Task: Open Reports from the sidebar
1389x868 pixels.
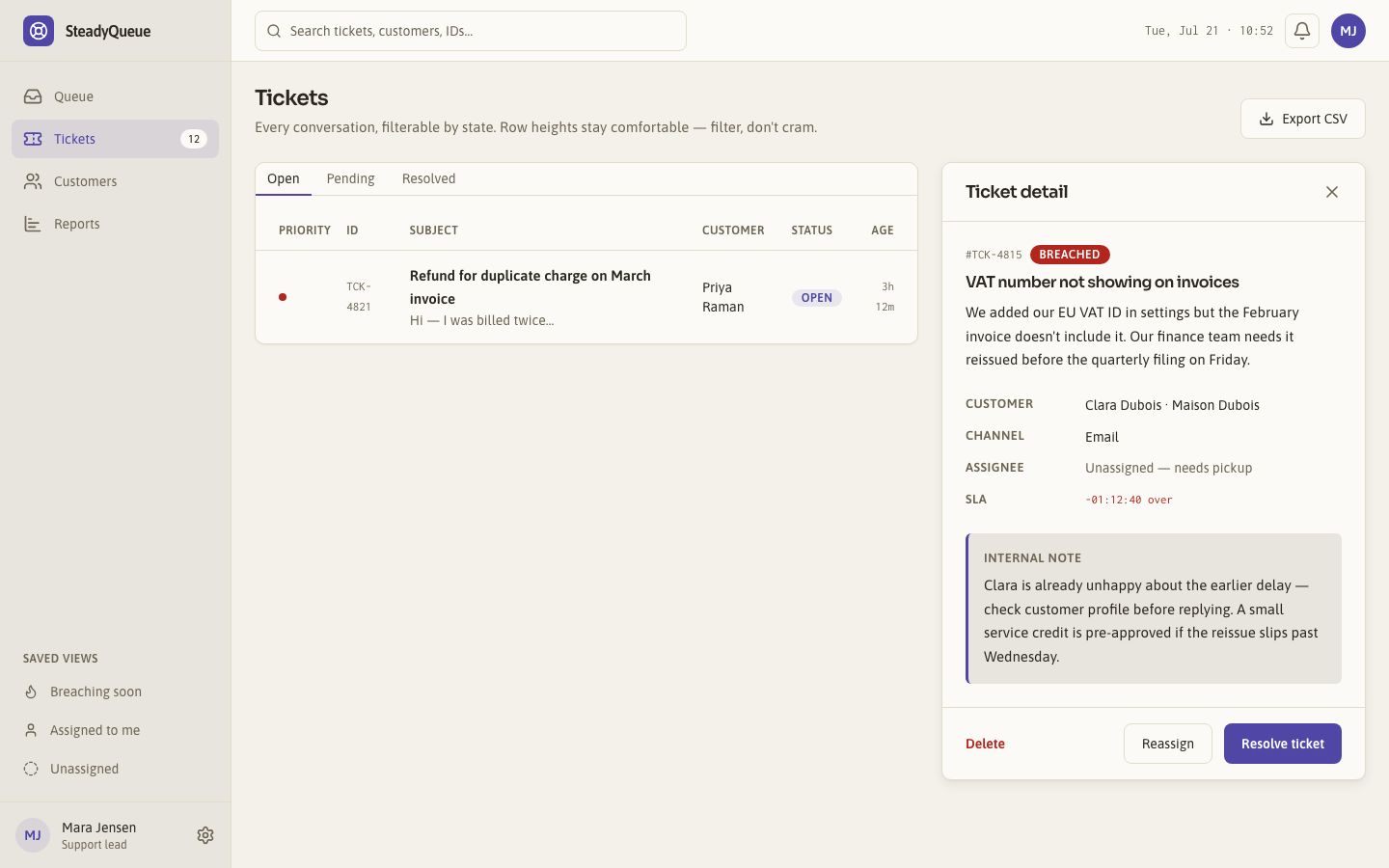Action: coord(115,224)
